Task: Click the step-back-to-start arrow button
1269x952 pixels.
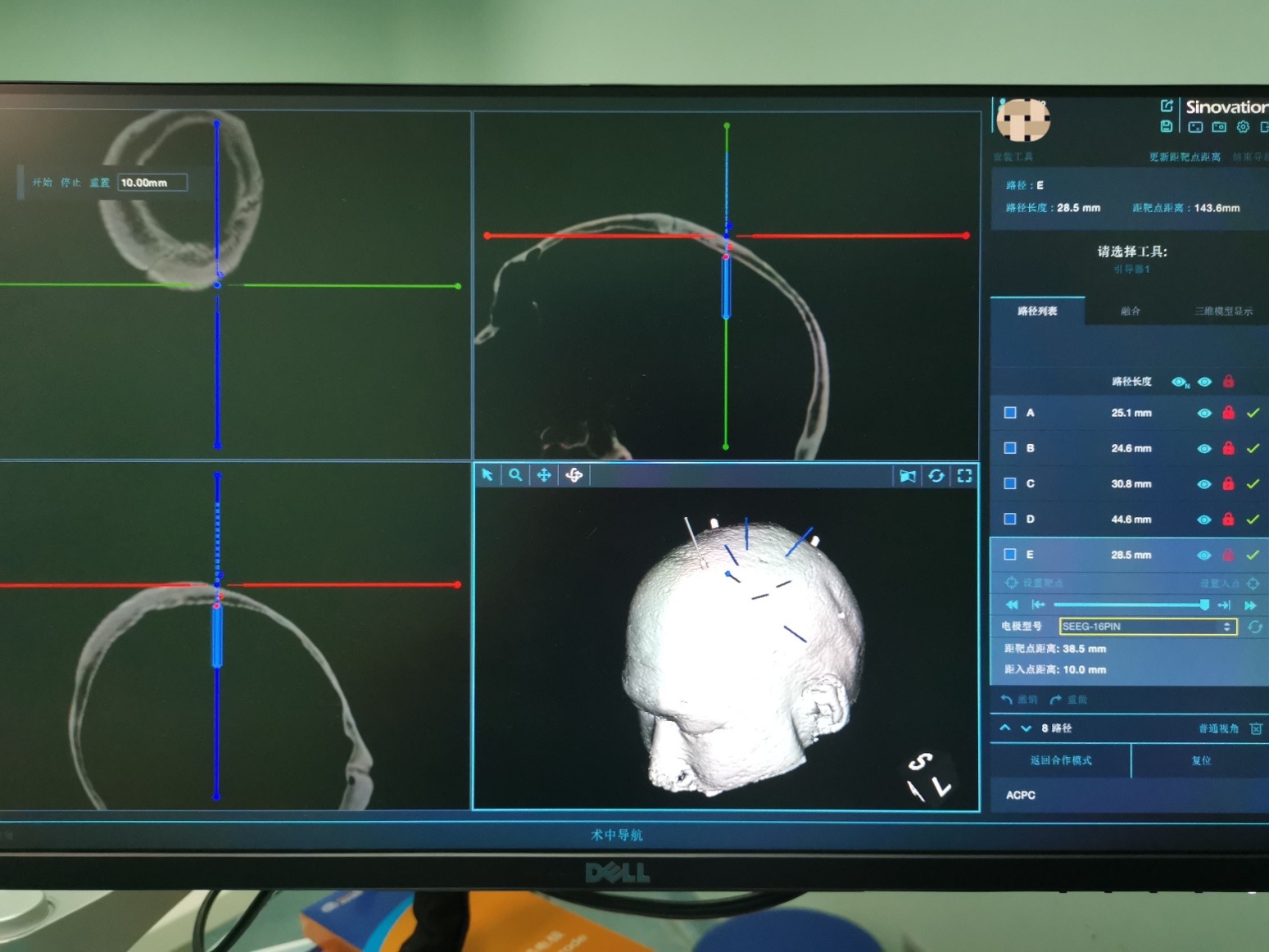Action: 1038,605
